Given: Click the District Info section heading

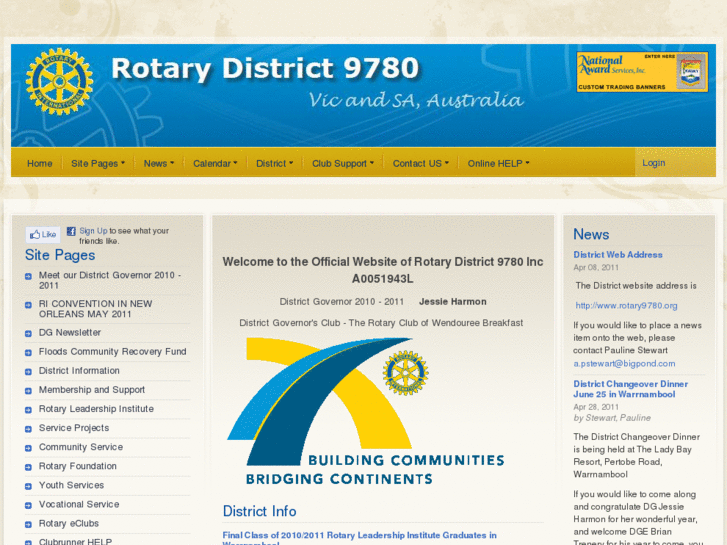Looking at the screenshot, I should coord(260,511).
